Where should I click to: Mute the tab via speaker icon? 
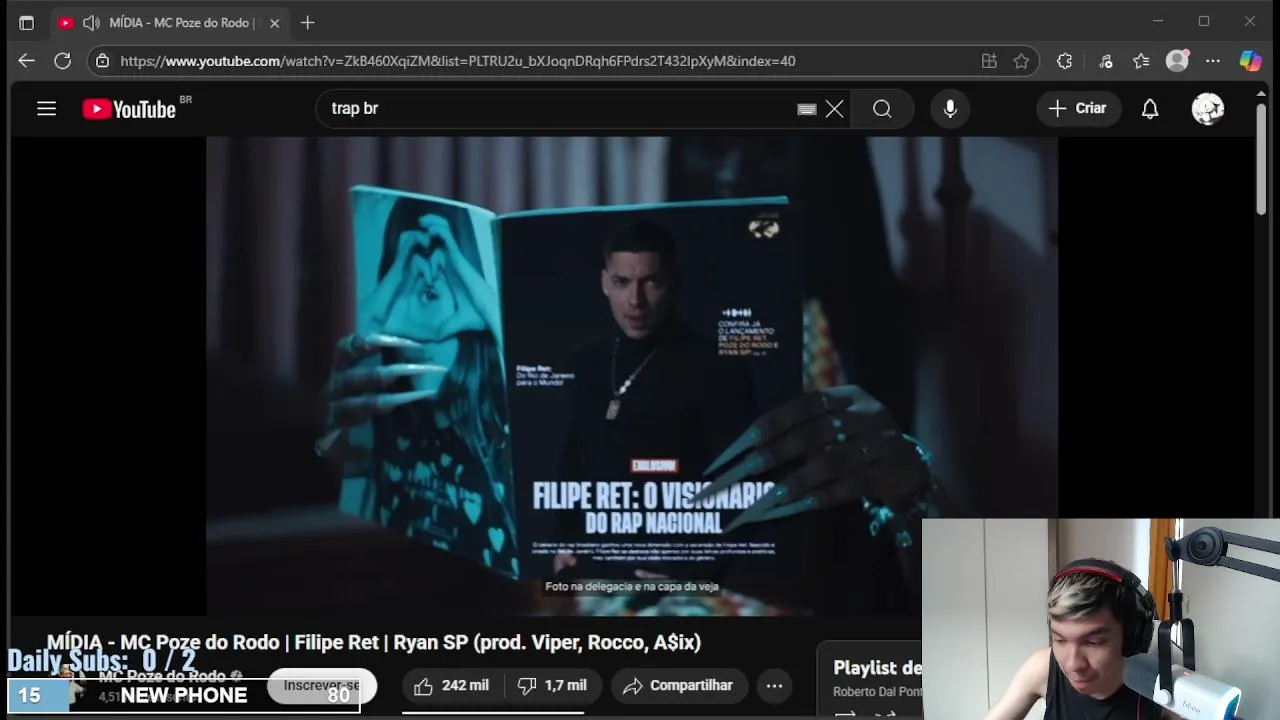[91, 22]
